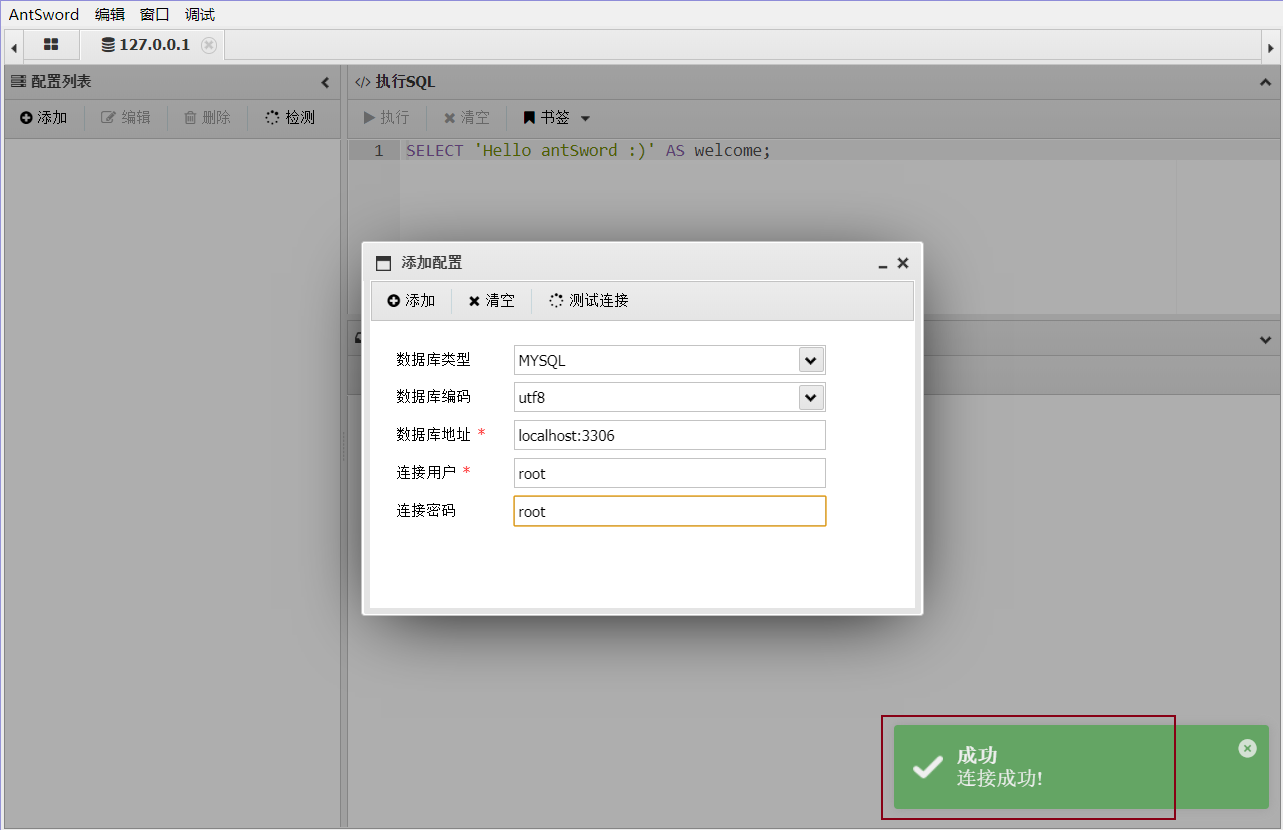Click the 执行SQL code header icon
The image size is (1283, 830).
pos(363,82)
